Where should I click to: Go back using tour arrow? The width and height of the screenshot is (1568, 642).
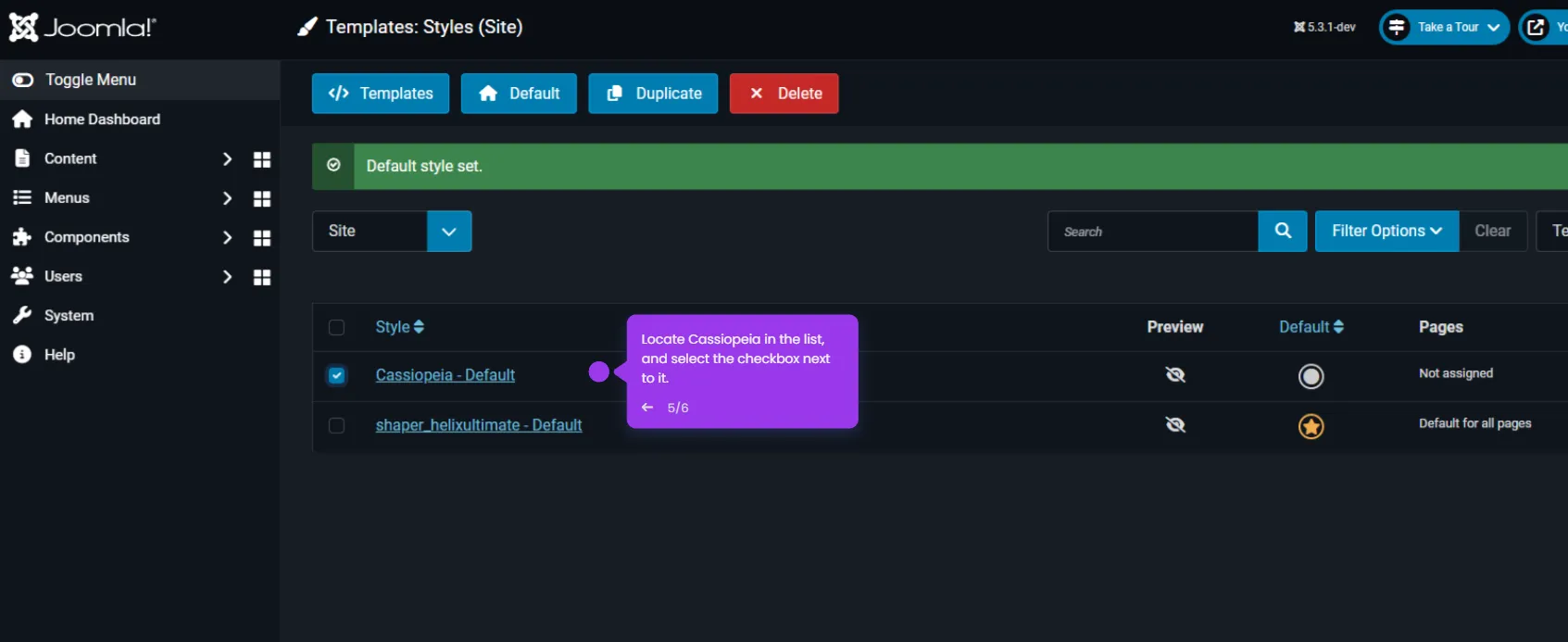647,408
